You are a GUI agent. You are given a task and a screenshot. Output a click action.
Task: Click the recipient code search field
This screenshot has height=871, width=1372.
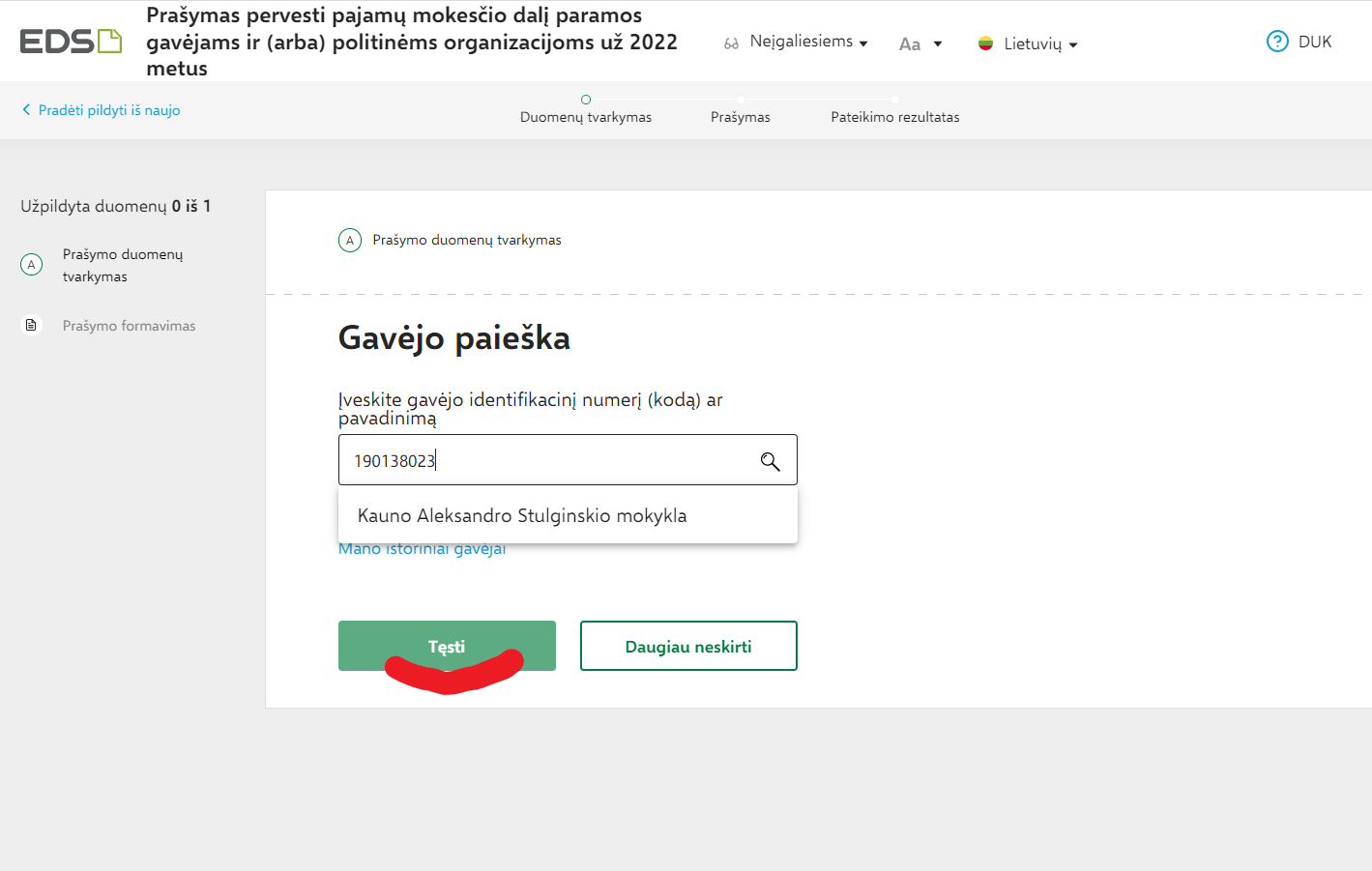coord(568,459)
